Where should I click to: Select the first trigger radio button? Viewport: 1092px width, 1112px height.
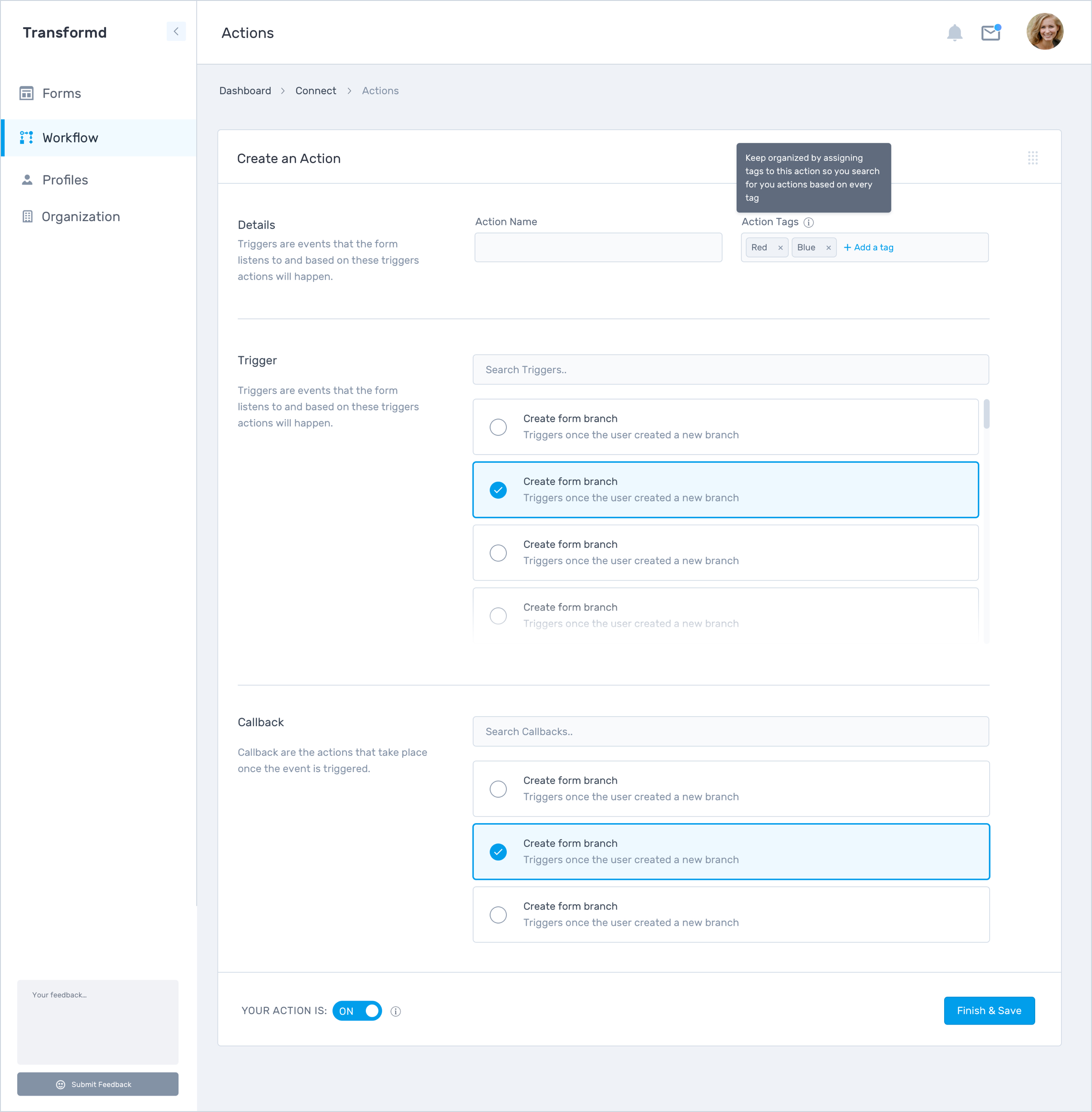[x=498, y=427]
